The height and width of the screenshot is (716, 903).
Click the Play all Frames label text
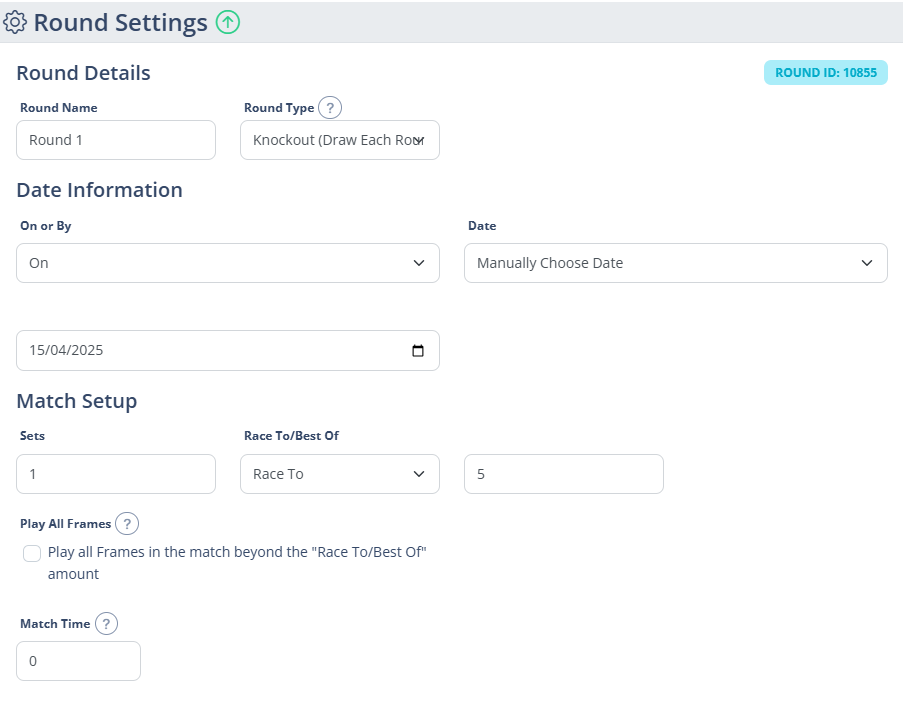point(237,563)
